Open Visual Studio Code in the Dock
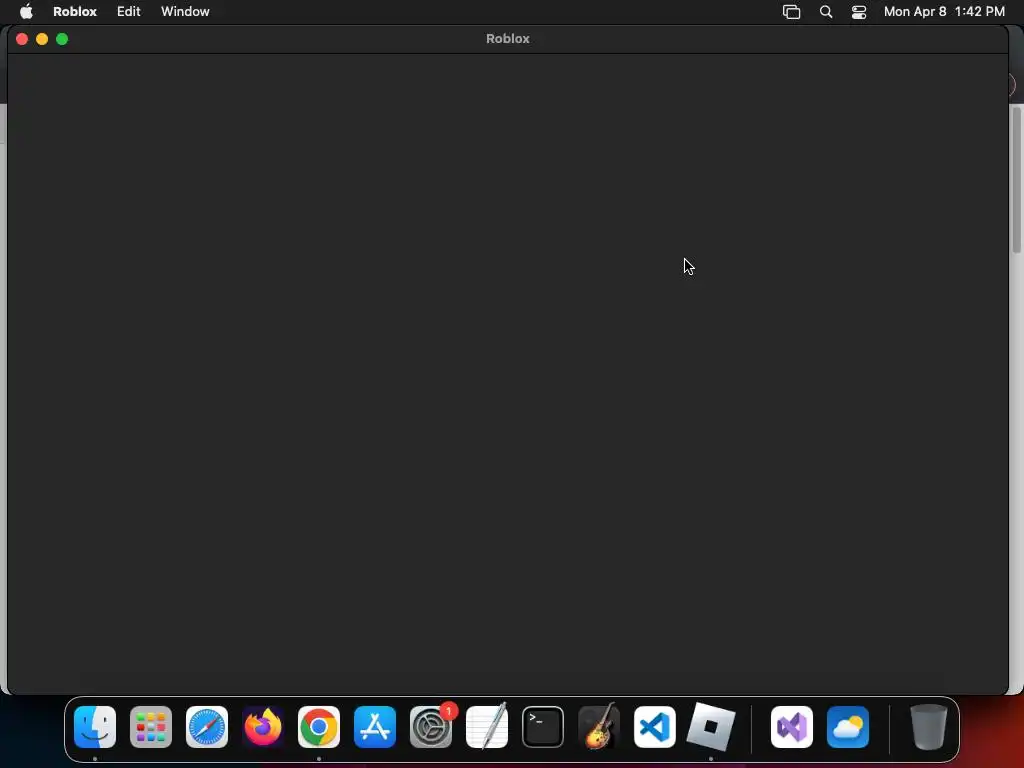Image resolution: width=1024 pixels, height=768 pixels. (x=655, y=727)
